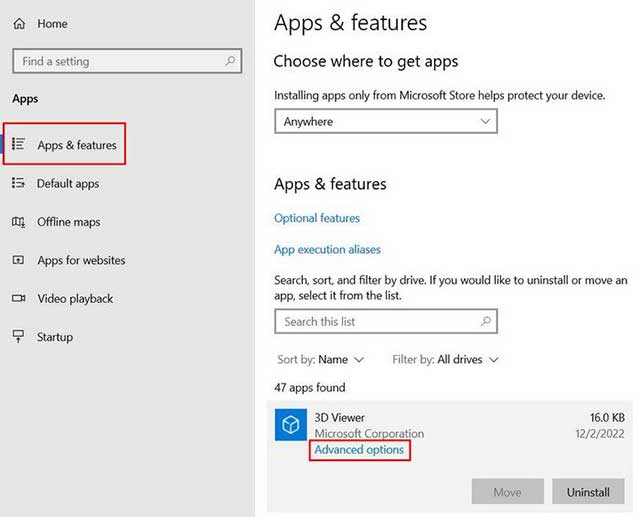
Task: Click the Apps & features list icon
Action: coord(18,145)
